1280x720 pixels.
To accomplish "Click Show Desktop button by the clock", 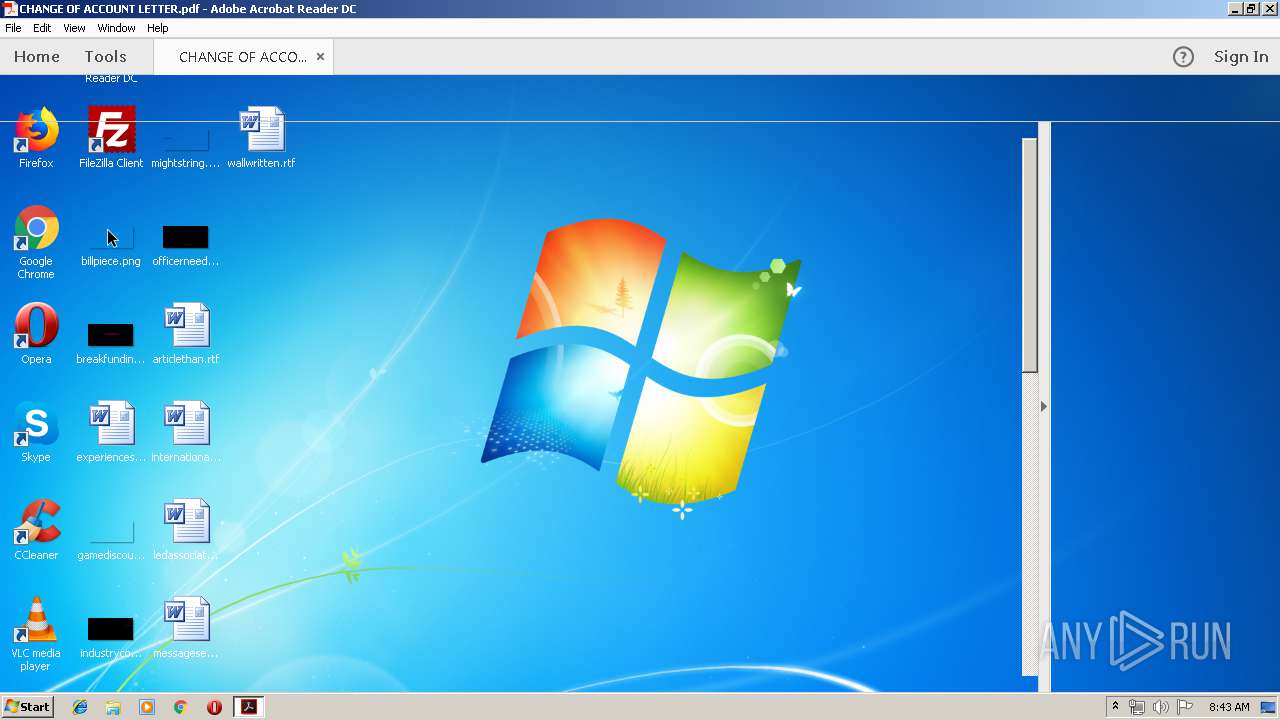I will tap(1269, 707).
